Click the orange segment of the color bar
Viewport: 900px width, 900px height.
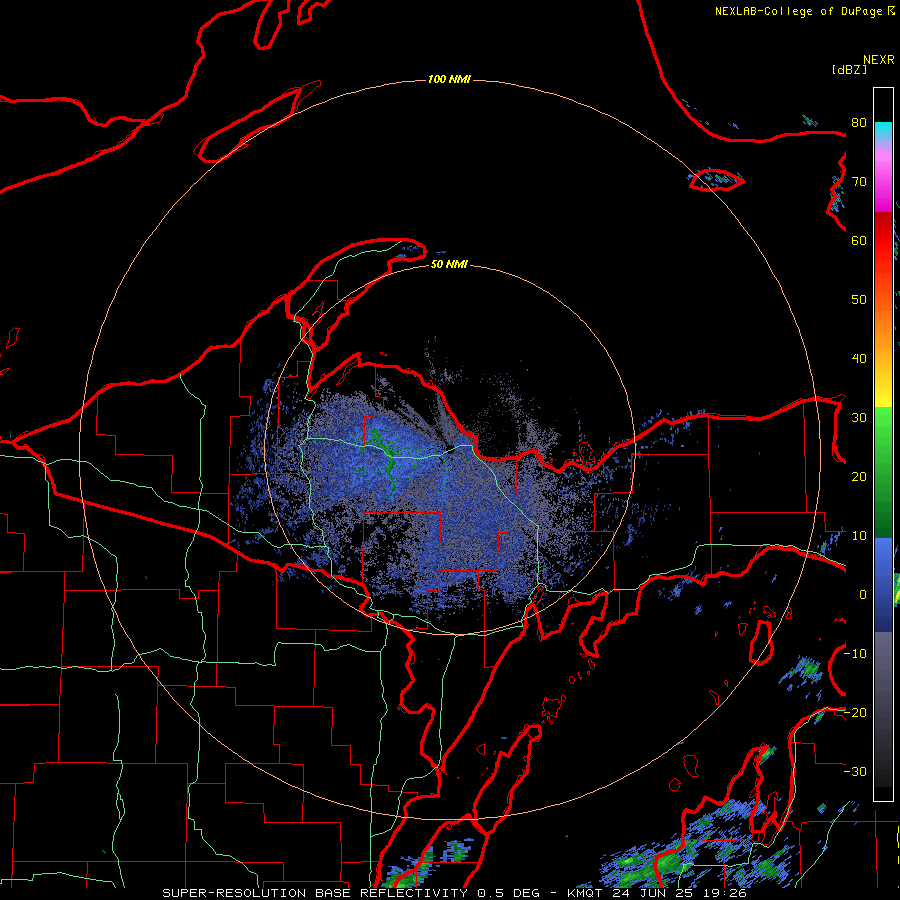883,339
